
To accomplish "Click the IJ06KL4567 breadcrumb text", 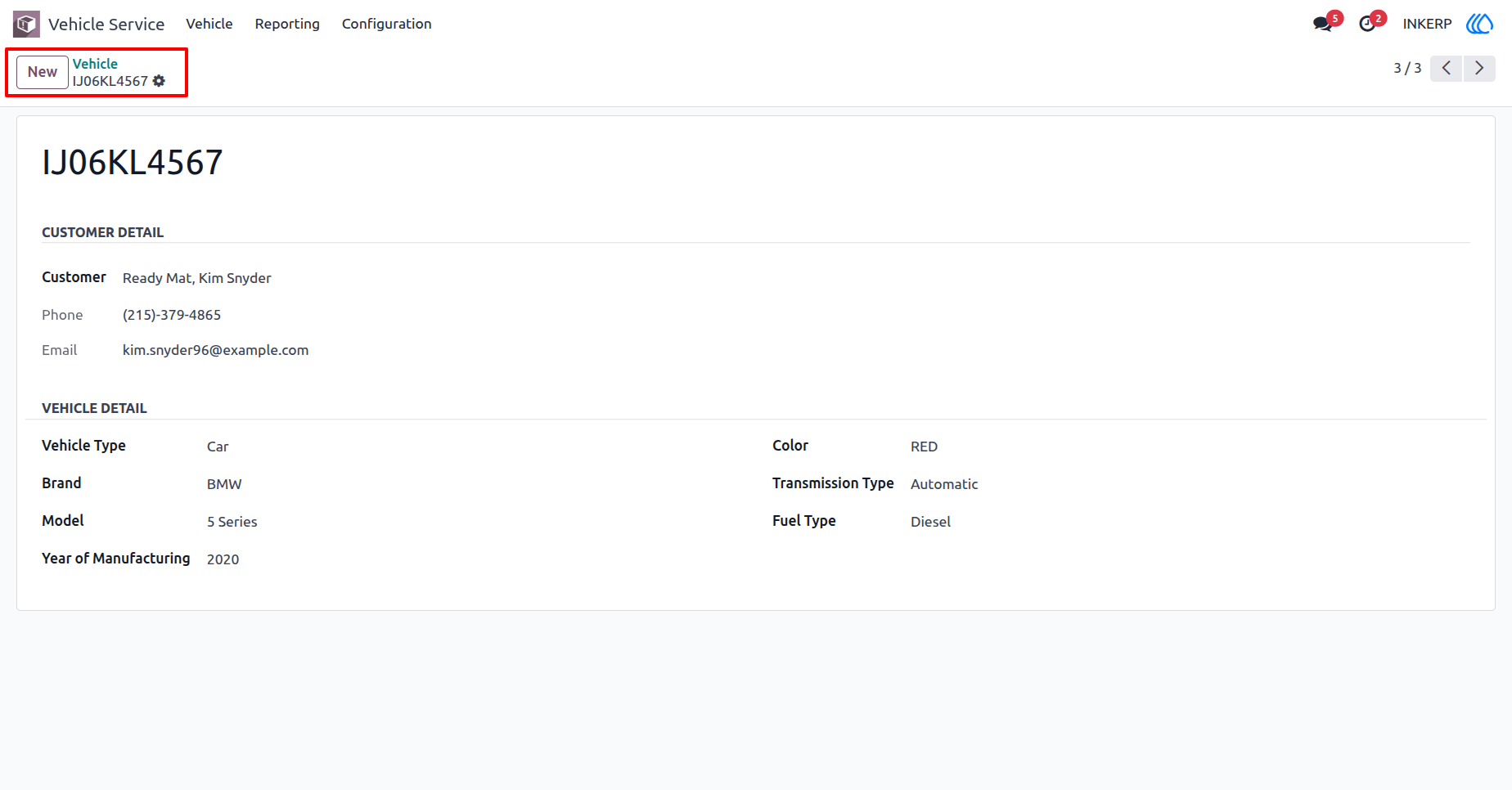I will (110, 81).
